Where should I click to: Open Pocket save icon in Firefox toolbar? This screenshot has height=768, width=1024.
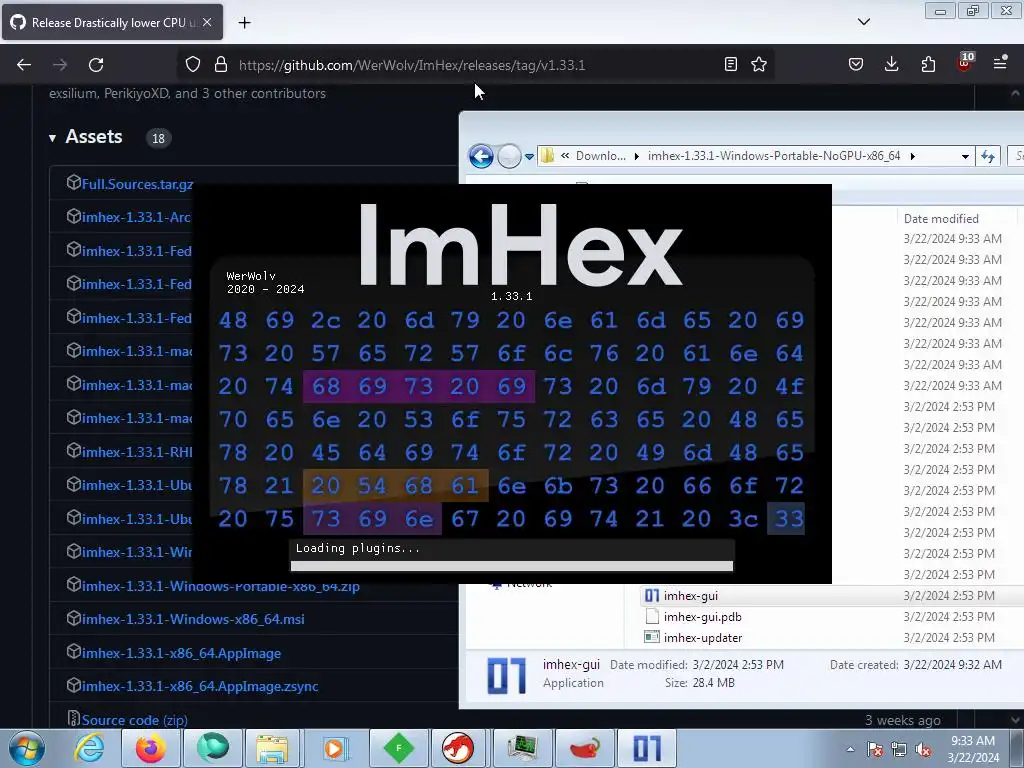coord(856,64)
